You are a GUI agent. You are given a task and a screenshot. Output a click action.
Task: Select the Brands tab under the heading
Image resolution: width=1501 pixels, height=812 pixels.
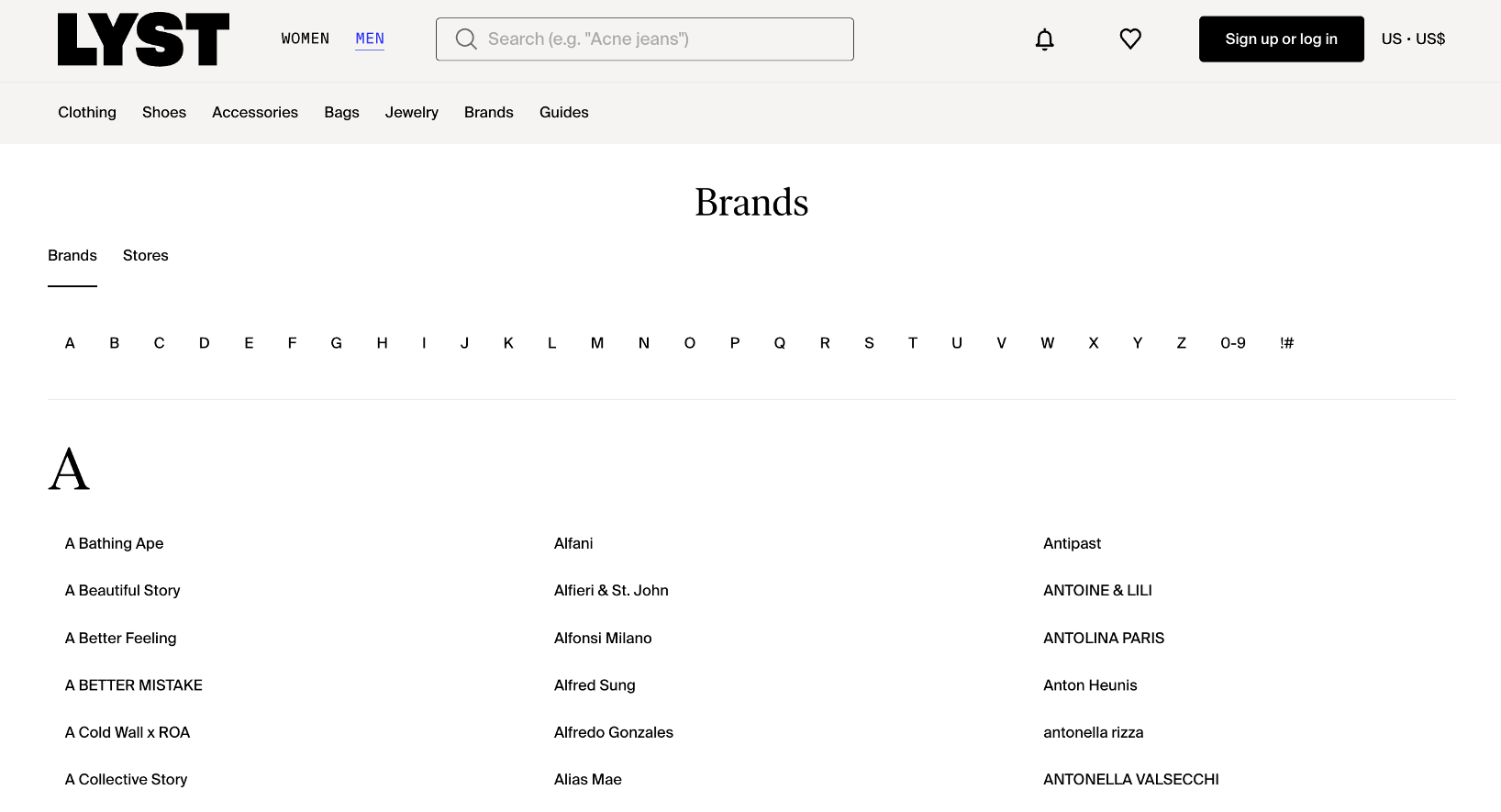(72, 255)
